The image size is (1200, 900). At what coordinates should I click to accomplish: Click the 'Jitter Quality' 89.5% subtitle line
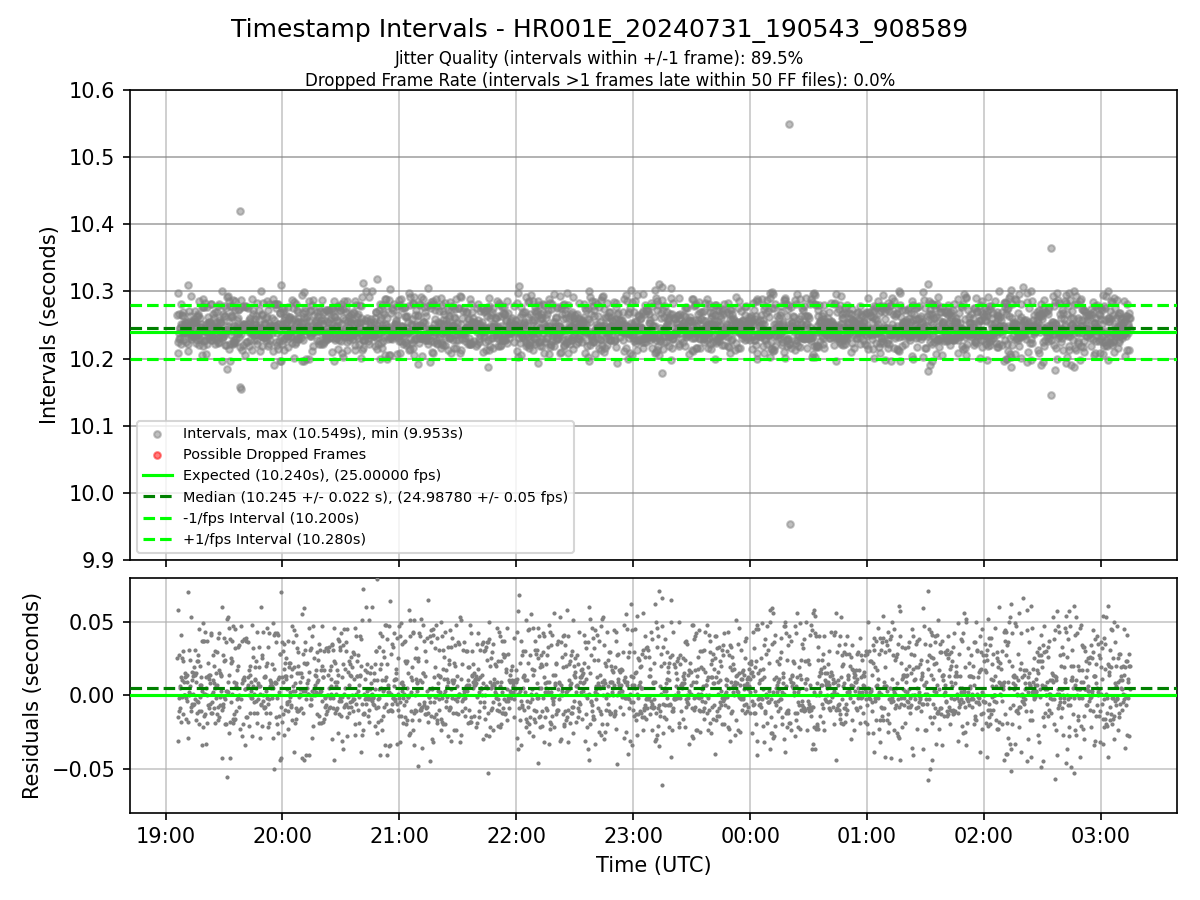point(599,58)
